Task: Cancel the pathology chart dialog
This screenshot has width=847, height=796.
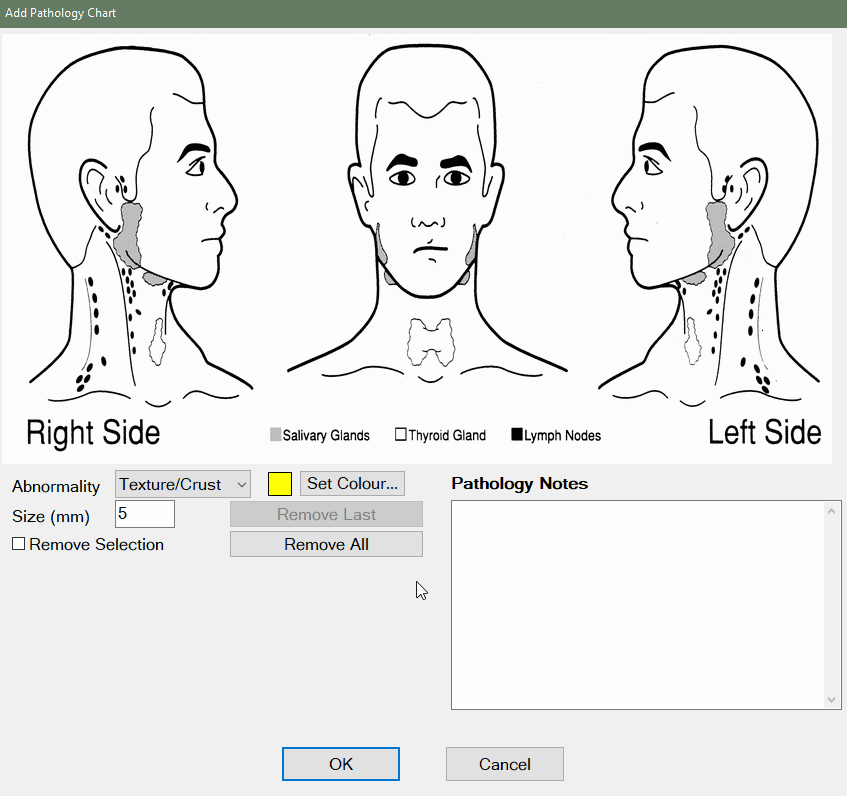Action: click(505, 764)
